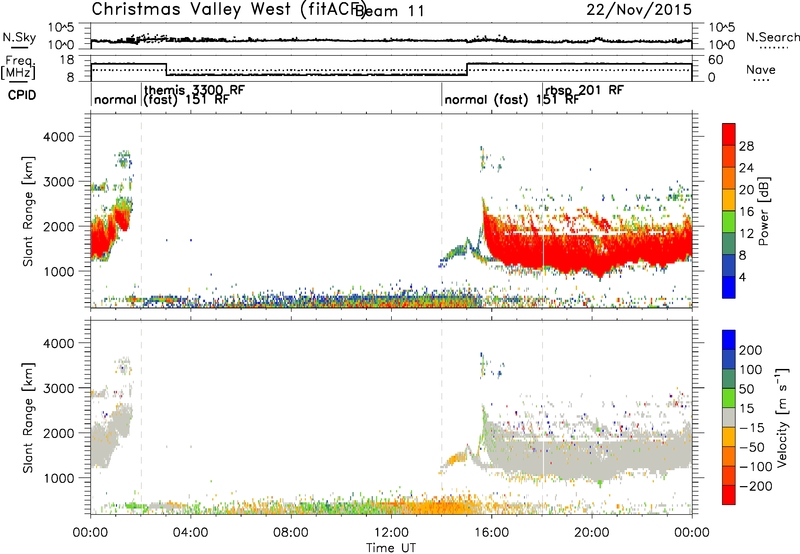
Task: Pick the 4–8 dB dark blue Power swatch
Action: [729, 265]
